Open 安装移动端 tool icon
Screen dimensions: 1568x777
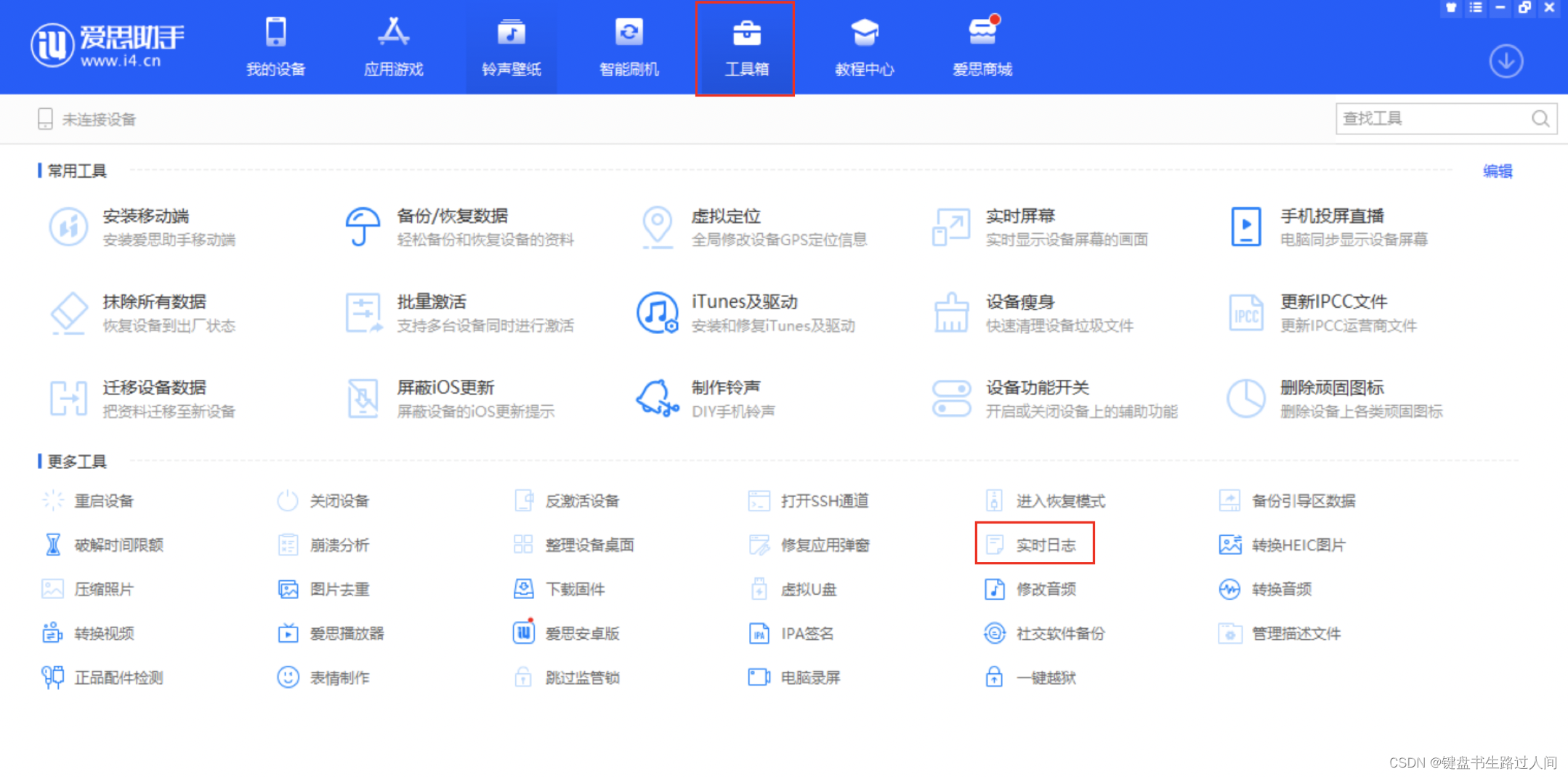[68, 227]
